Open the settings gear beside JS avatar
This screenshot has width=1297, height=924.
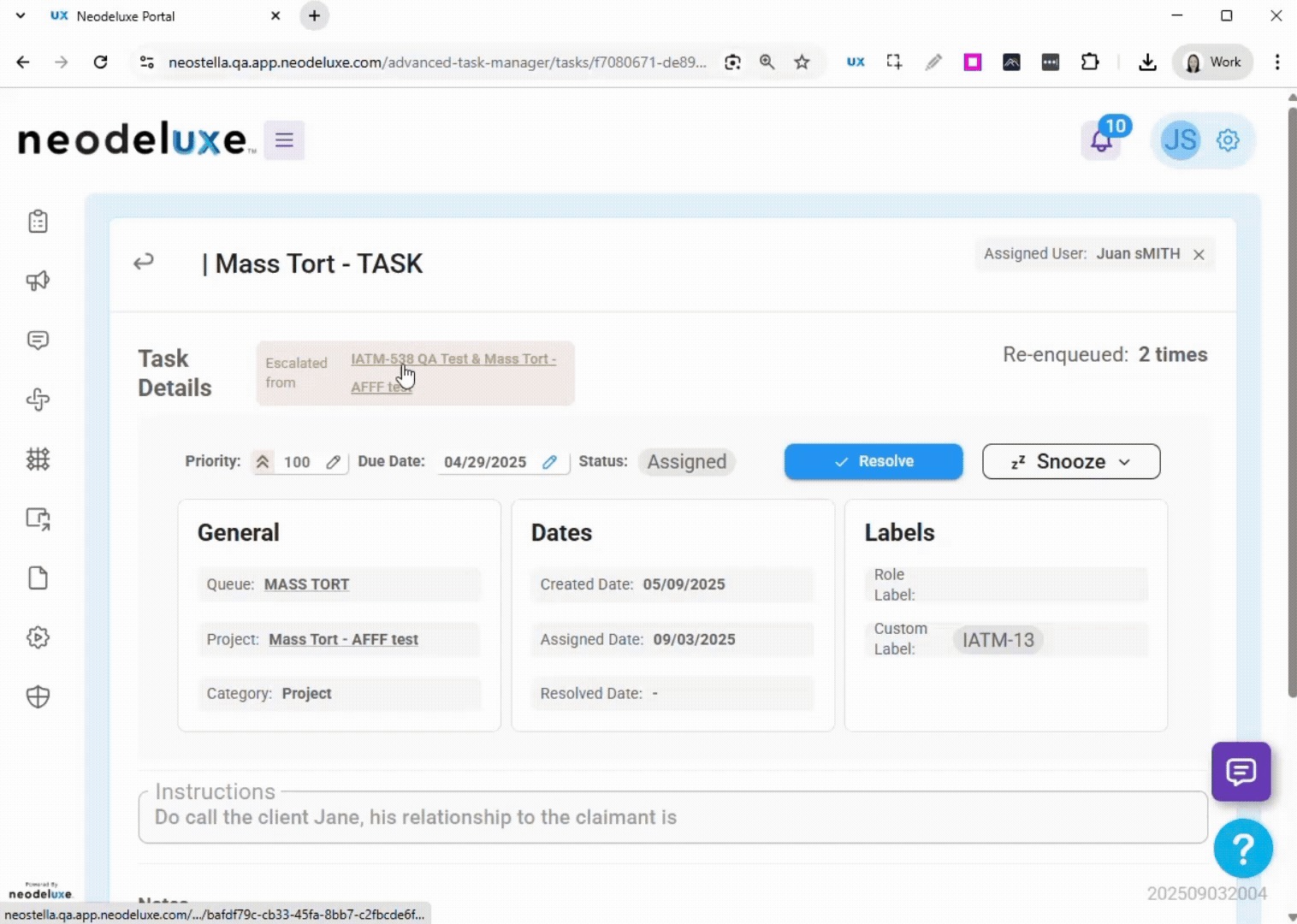point(1228,140)
